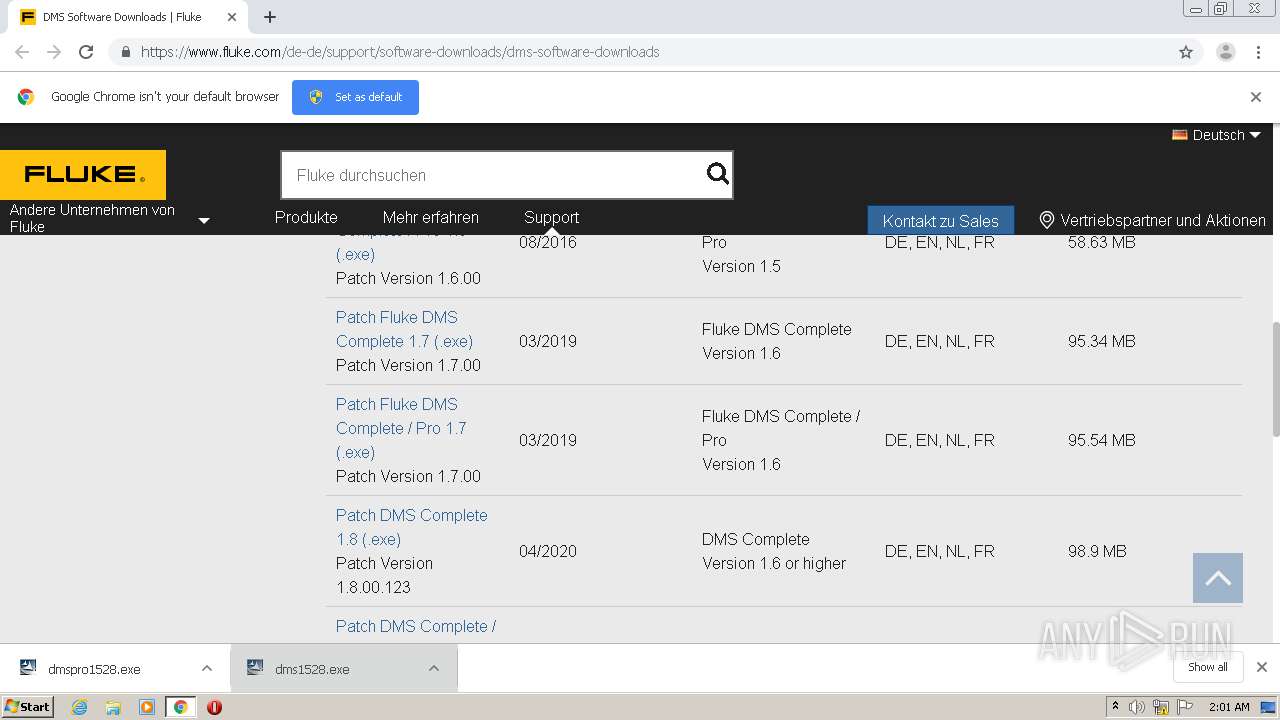1280x720 pixels.
Task: Click the action center flag icon
Action: point(1185,707)
